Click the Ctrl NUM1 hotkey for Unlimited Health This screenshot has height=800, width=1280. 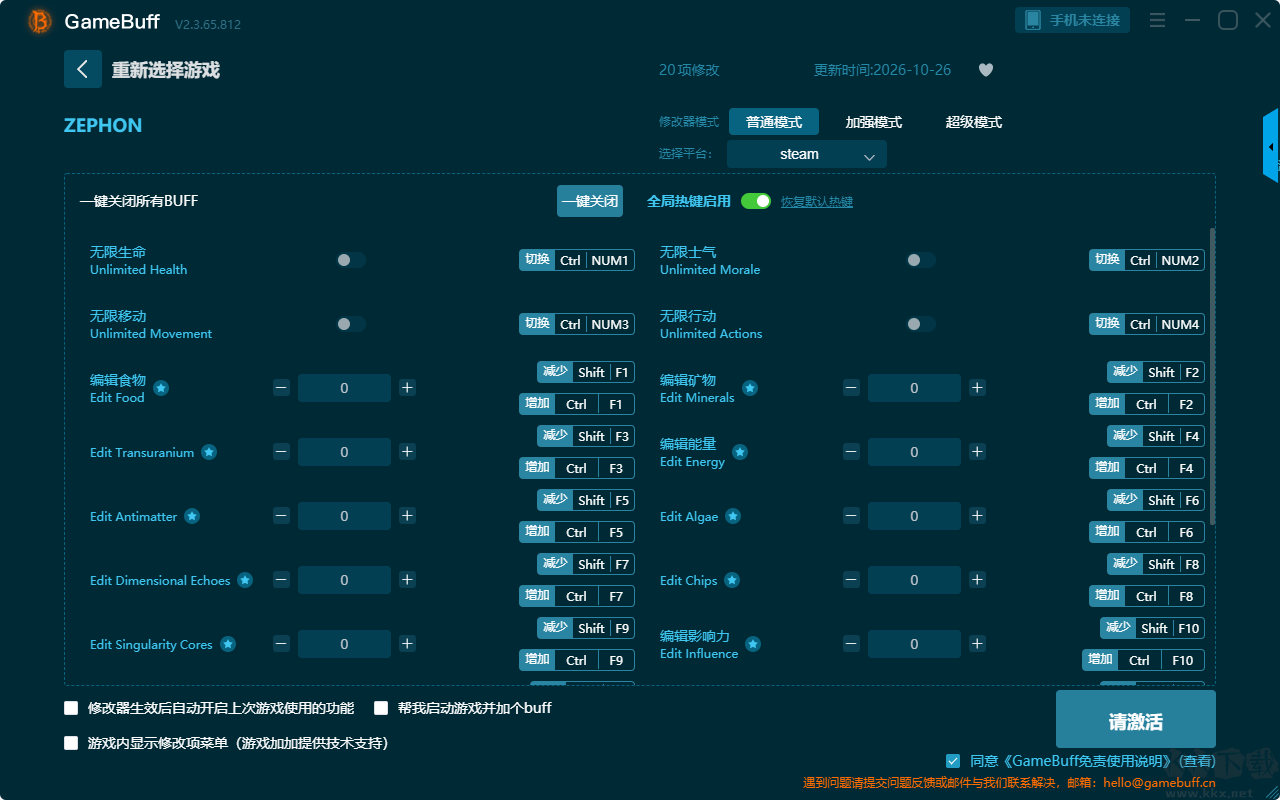tap(577, 260)
